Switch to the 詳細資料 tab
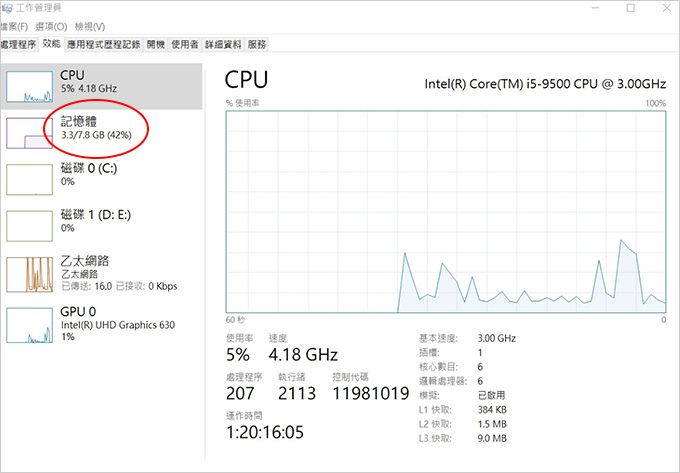Viewport: 680px width, 473px height. pyautogui.click(x=223, y=45)
